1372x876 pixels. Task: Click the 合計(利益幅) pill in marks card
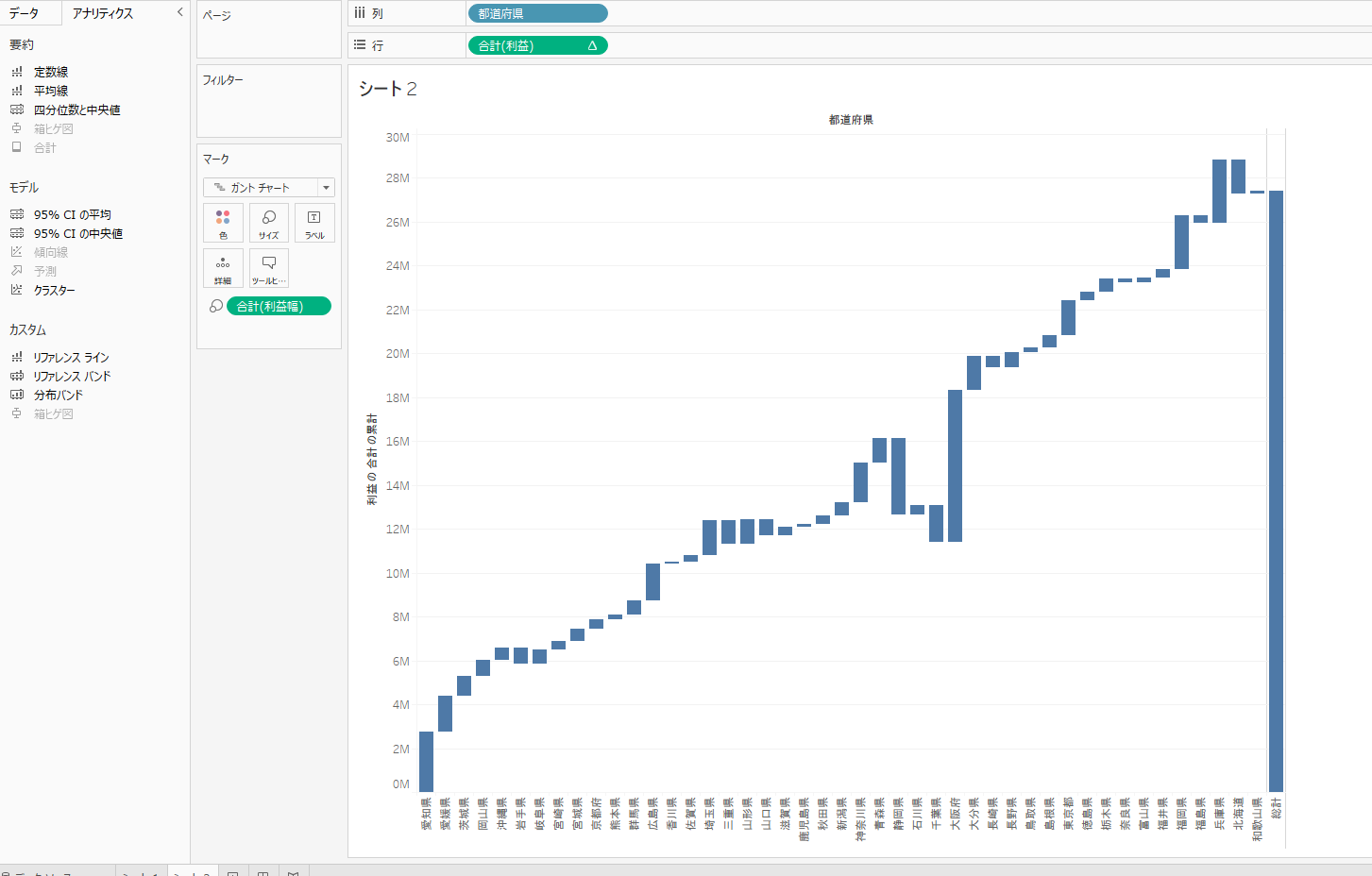point(279,306)
